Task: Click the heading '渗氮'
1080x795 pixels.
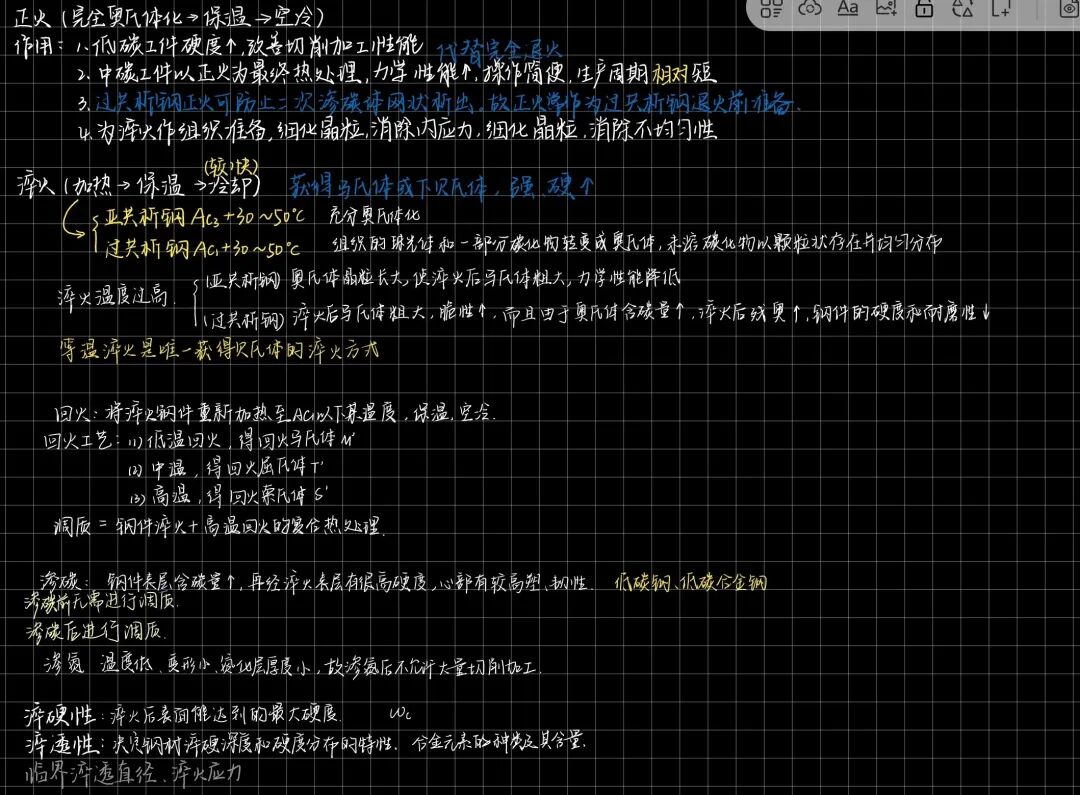Action: coord(63,664)
